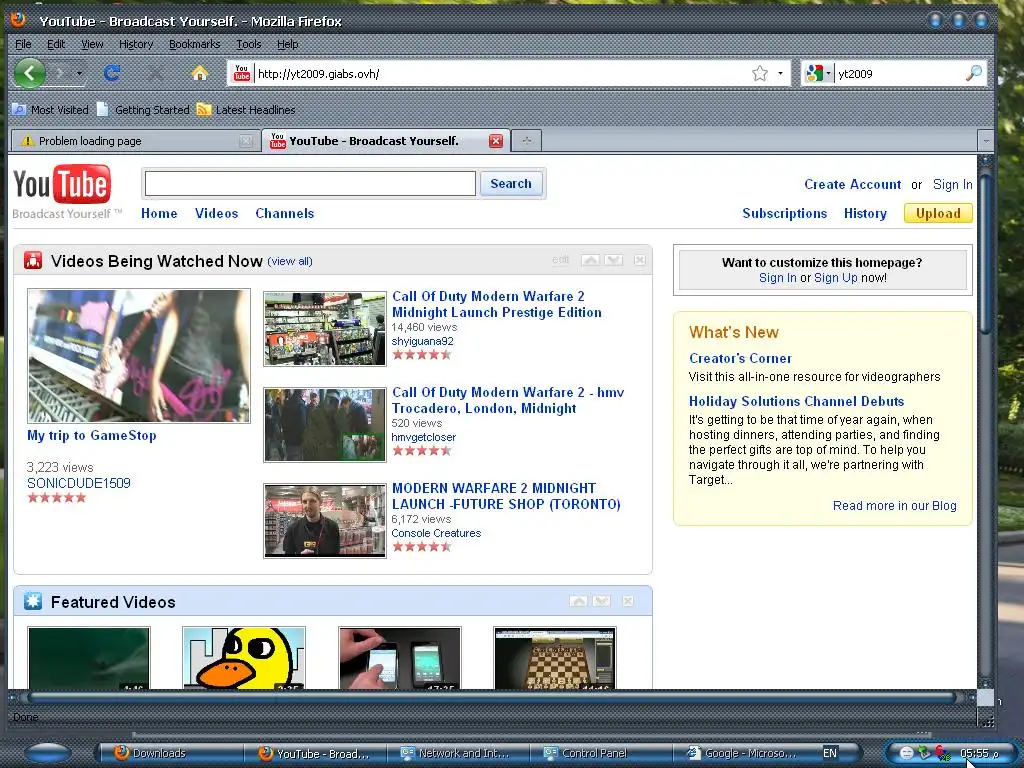Click the YouTube logo
The image size is (1024, 768).
pos(62,184)
